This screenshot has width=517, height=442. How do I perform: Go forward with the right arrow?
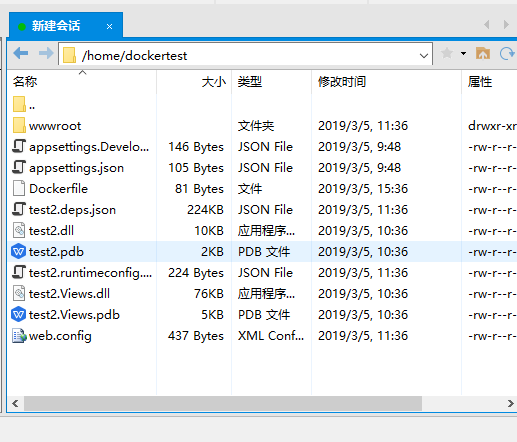46,53
